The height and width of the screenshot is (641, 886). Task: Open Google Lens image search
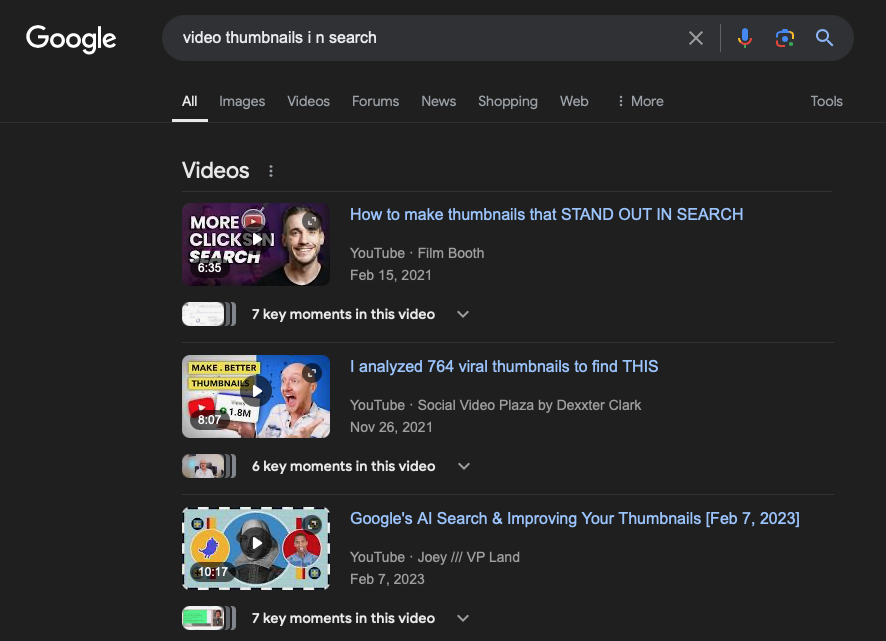pyautogui.click(x=784, y=38)
